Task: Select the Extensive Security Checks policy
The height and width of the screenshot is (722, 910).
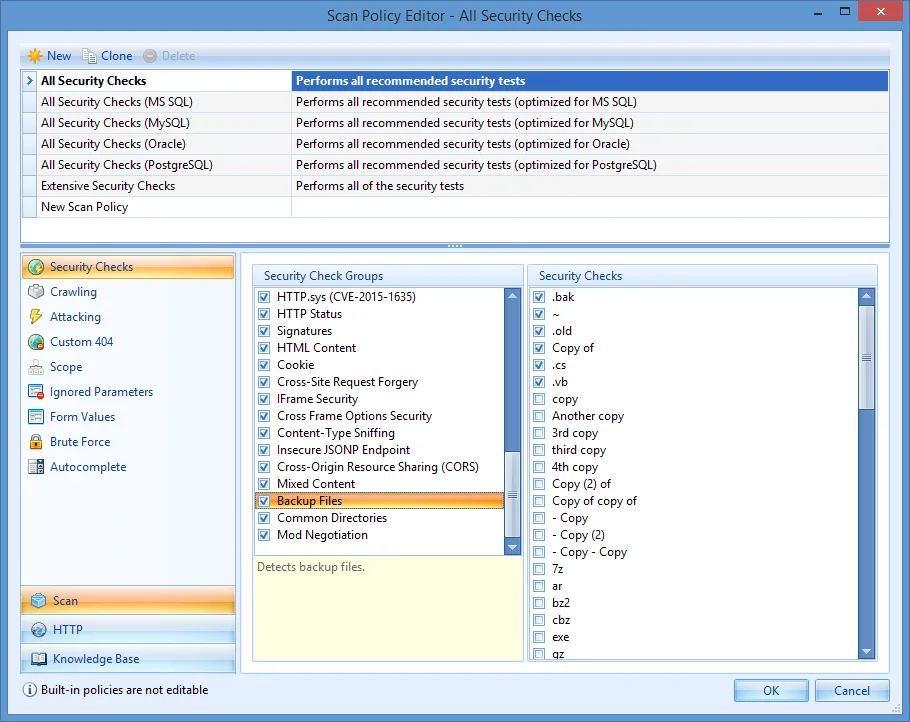Action: click(107, 186)
